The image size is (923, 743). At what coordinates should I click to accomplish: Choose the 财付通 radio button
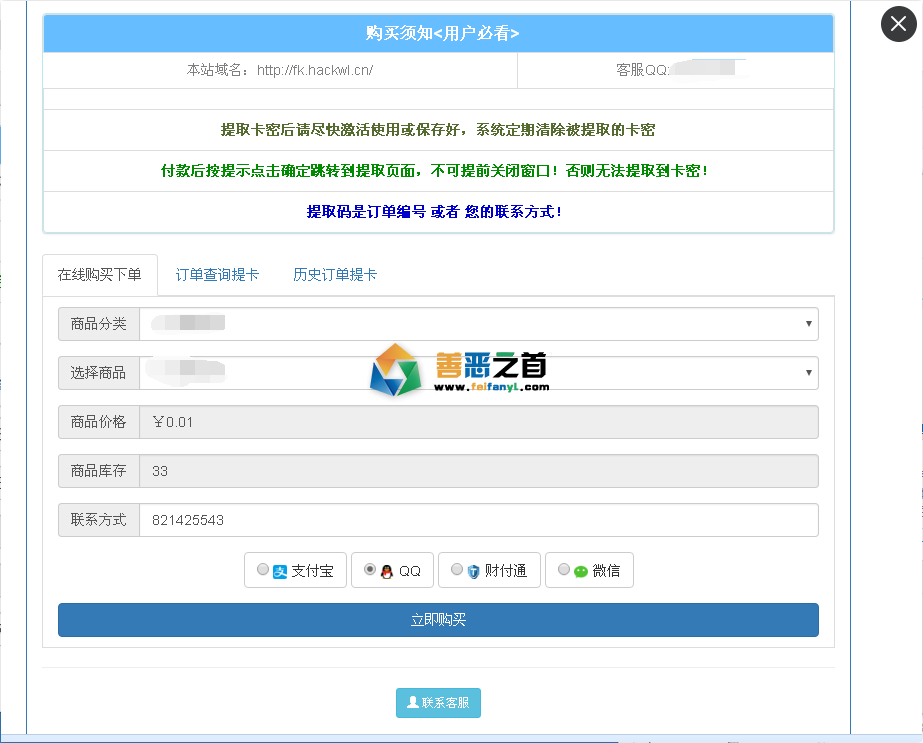[x=457, y=570]
